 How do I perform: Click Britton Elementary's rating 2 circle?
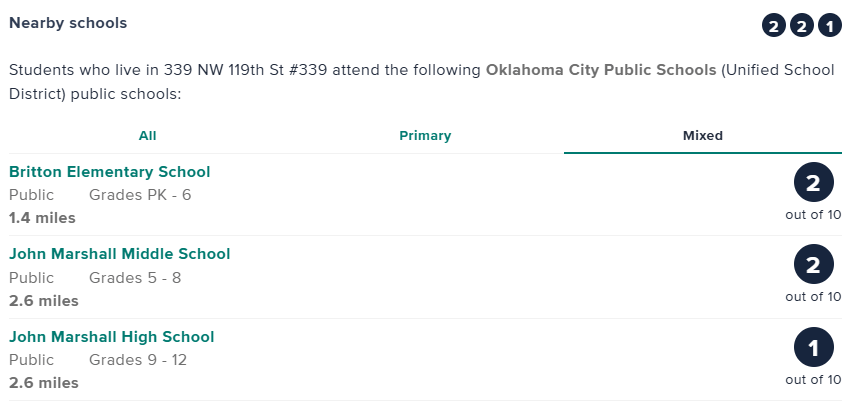[x=813, y=183]
